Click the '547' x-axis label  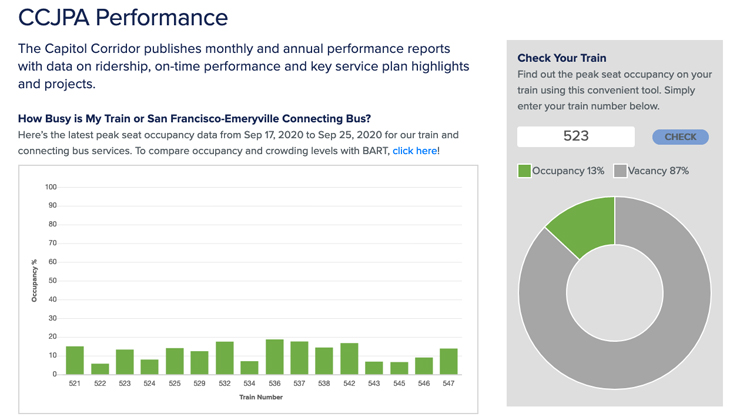448,383
